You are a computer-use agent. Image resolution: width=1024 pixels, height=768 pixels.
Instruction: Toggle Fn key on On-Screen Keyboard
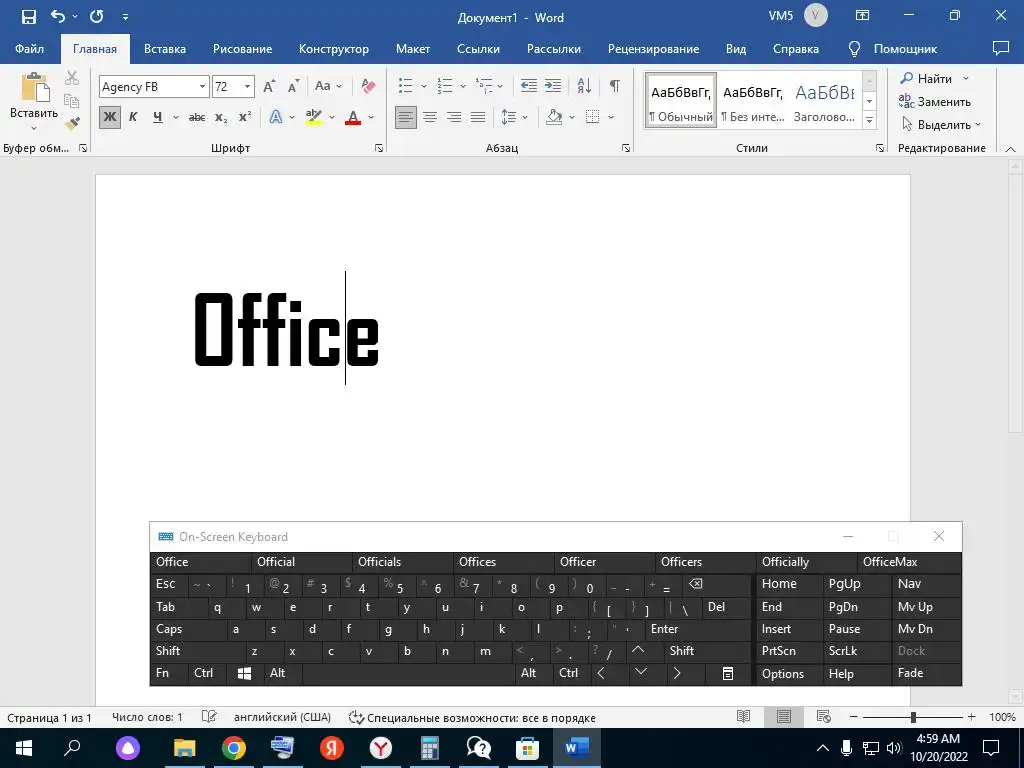pyautogui.click(x=169, y=673)
